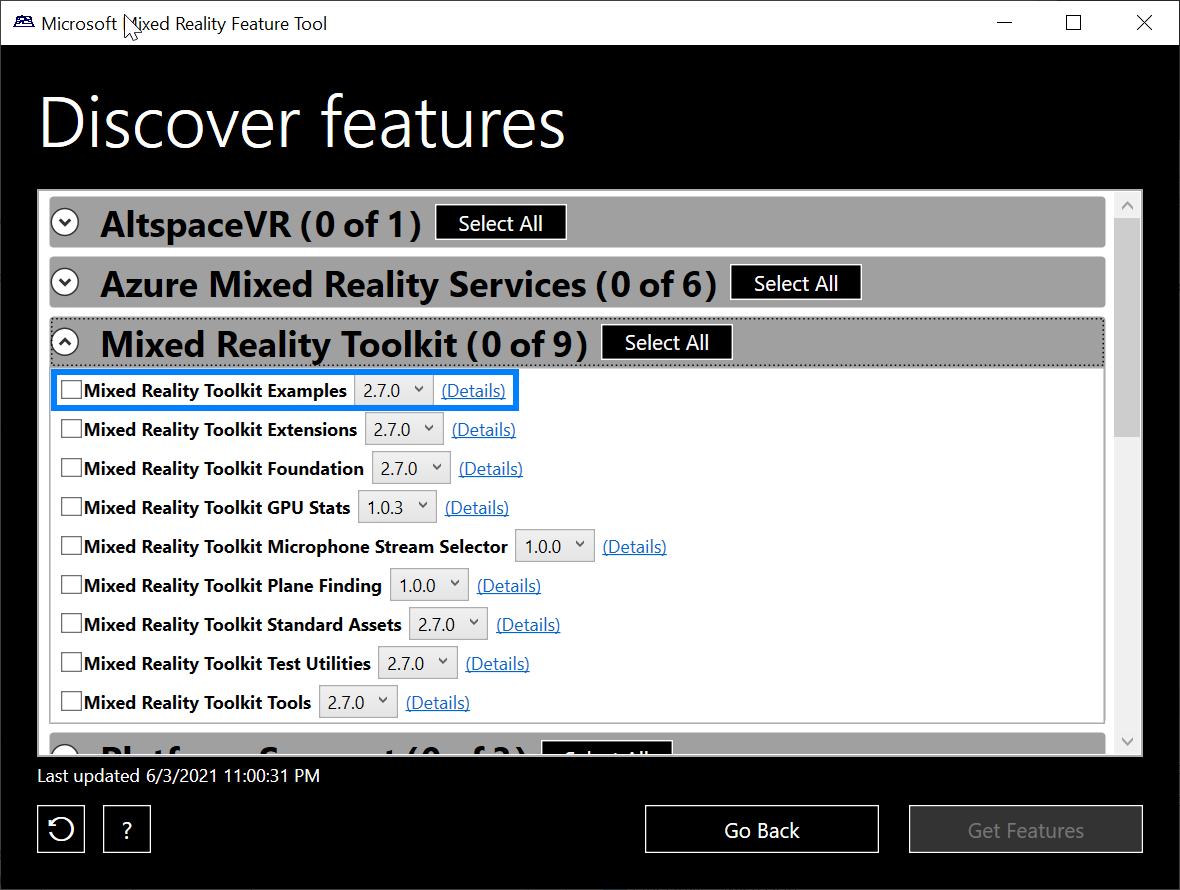This screenshot has width=1180, height=890.
Task: Select Mixed Reality Toolkit Test Utilities
Action: point(71,662)
